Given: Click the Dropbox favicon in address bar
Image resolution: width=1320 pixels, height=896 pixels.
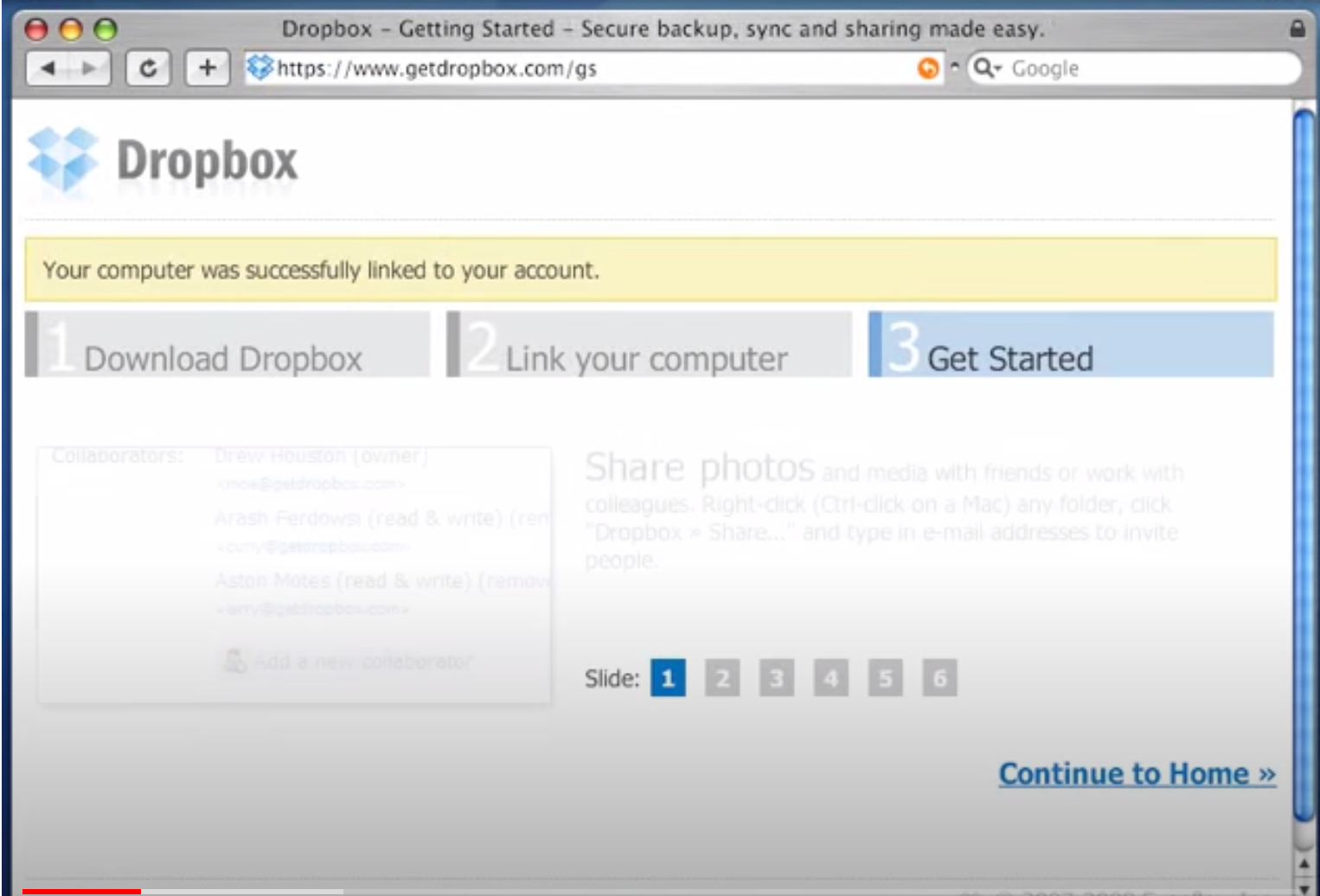Looking at the screenshot, I should pos(260,67).
